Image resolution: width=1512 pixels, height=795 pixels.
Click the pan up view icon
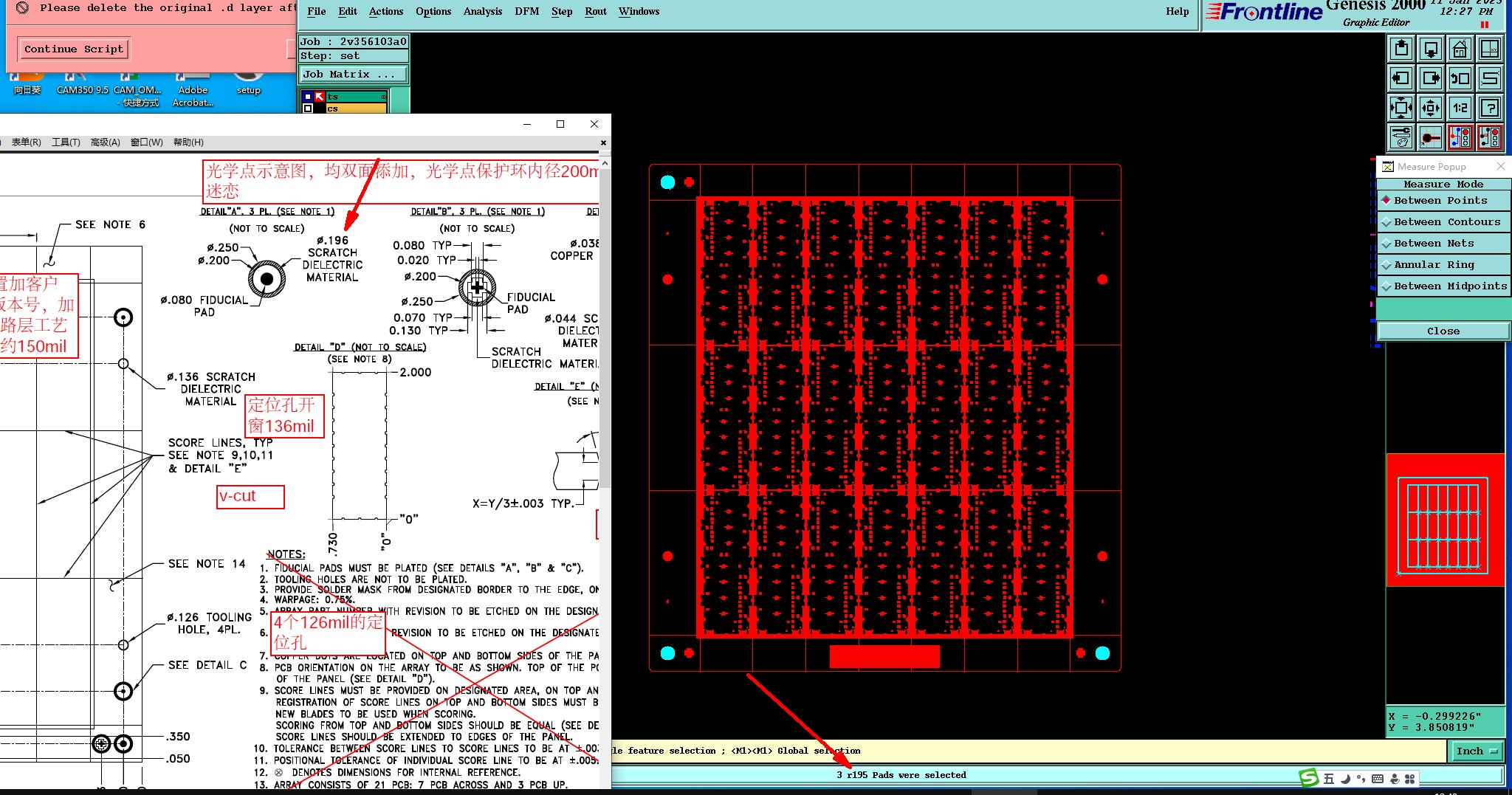point(1401,49)
